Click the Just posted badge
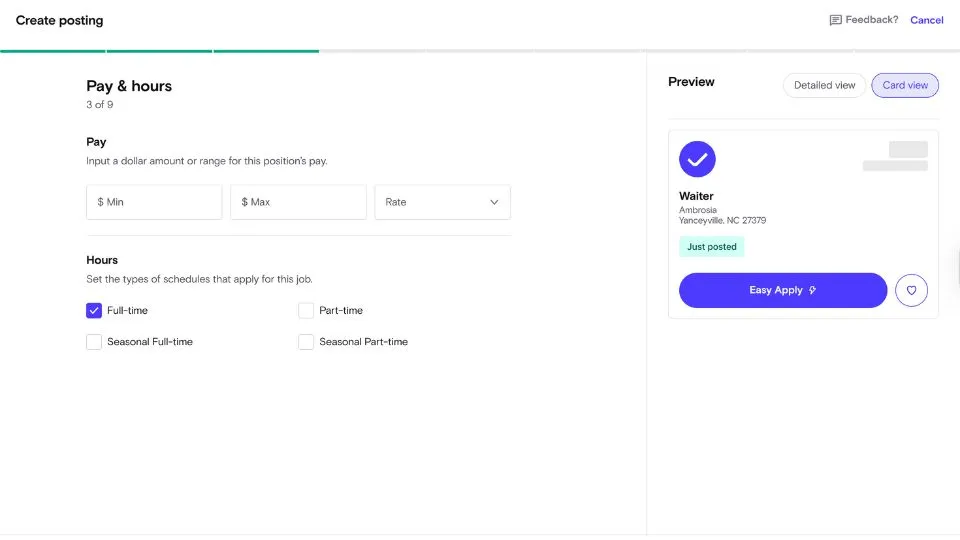The height and width of the screenshot is (540, 960). [x=711, y=247]
